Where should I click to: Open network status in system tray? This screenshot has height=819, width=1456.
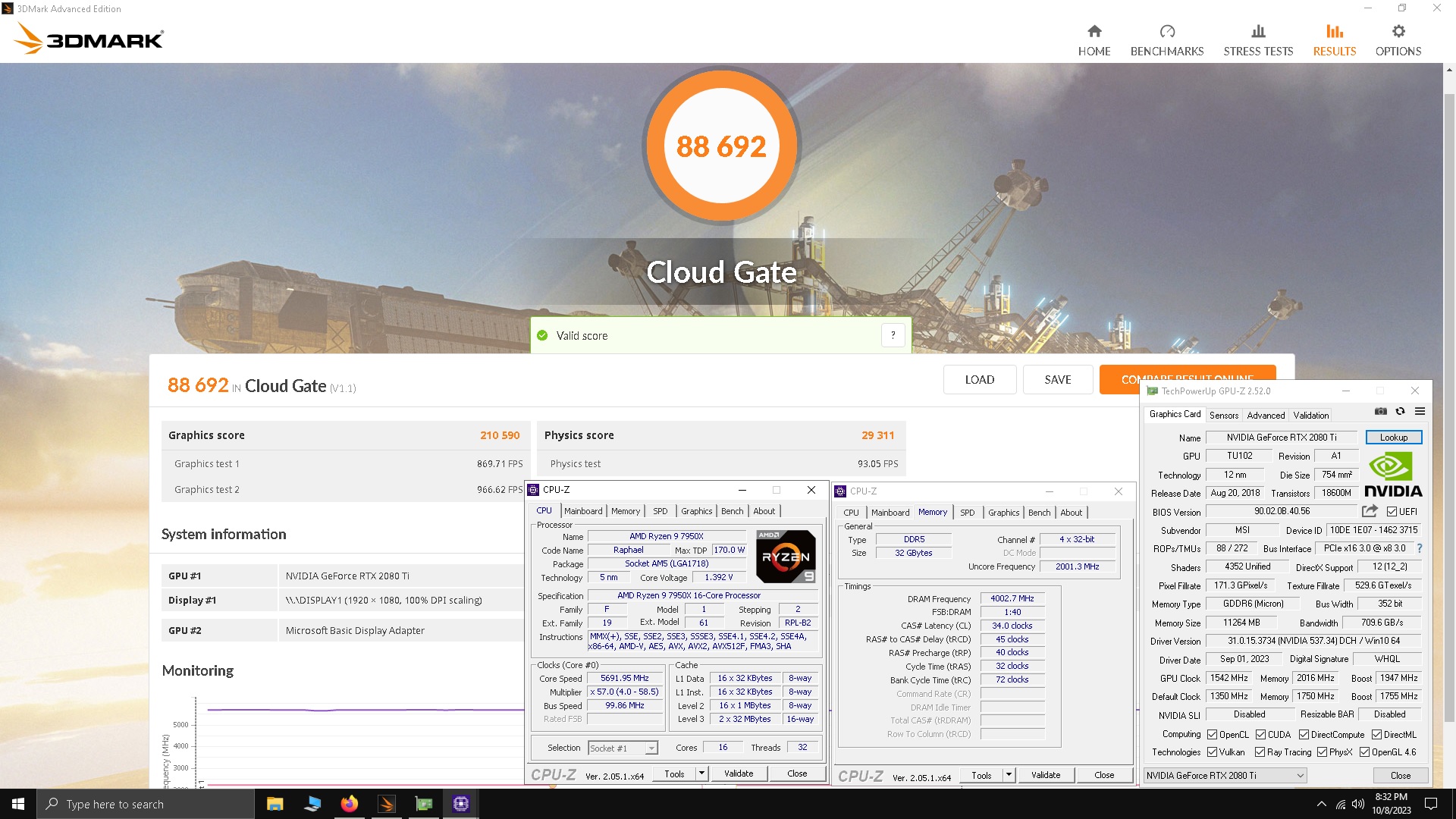click(x=1341, y=804)
